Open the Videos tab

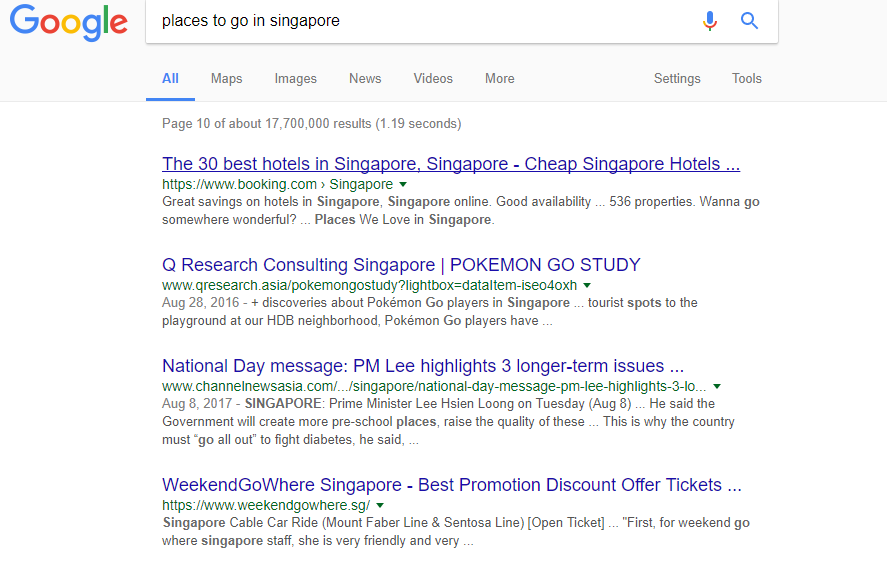(x=433, y=79)
